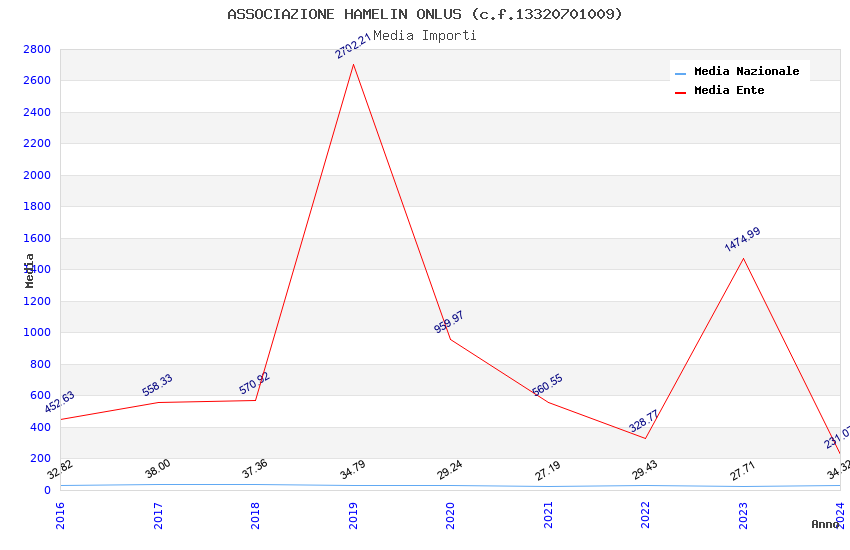Click the 2400 y-axis tick label
The width and height of the screenshot is (850, 550).
[37, 112]
